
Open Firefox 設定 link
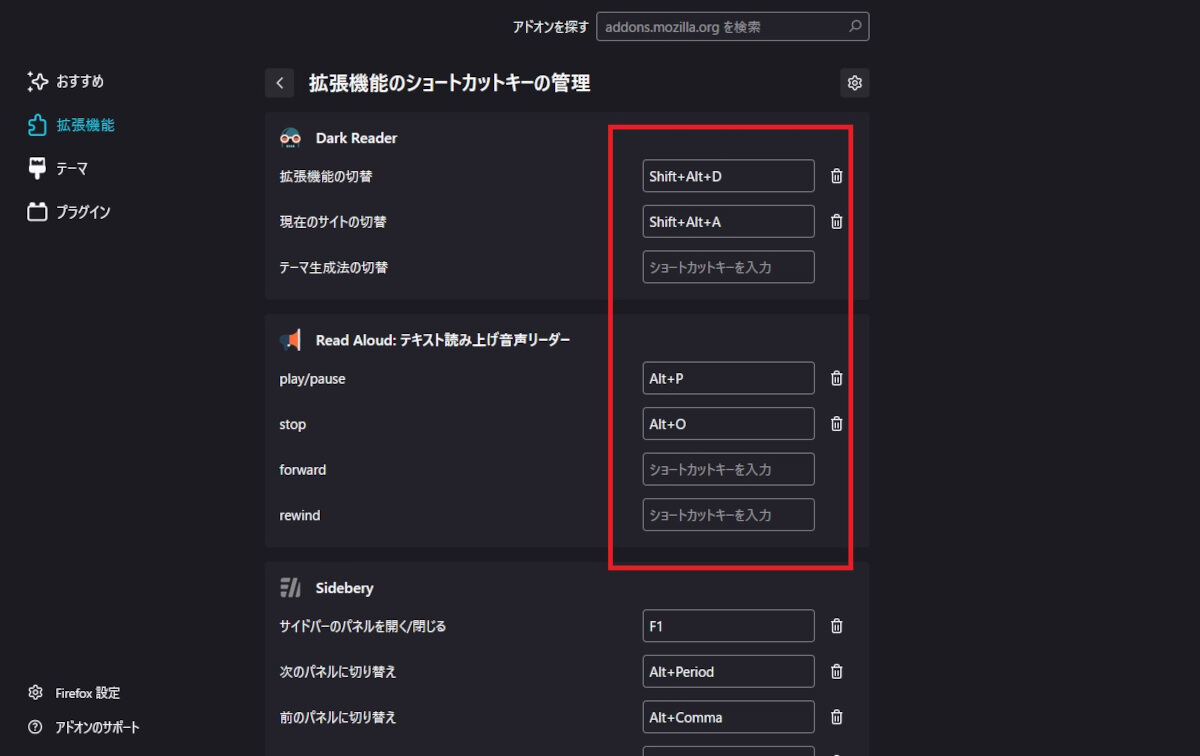coord(75,693)
